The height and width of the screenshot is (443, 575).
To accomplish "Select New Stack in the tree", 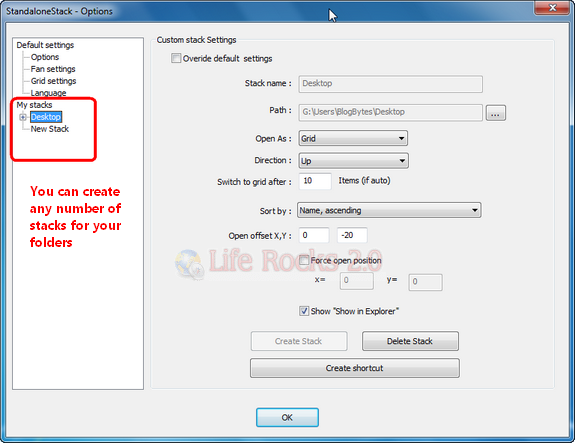I will (x=50, y=129).
